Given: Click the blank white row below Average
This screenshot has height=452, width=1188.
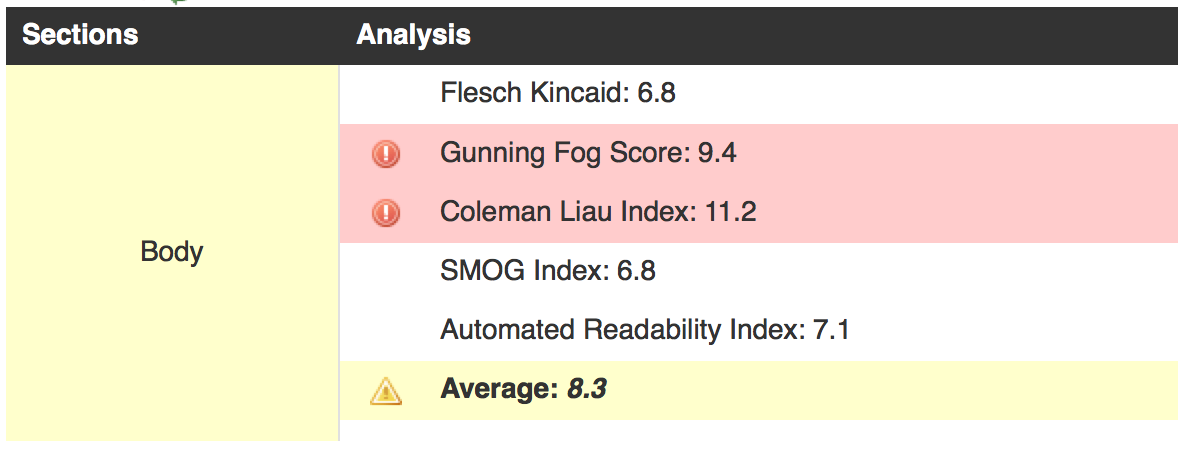Looking at the screenshot, I should point(758,431).
